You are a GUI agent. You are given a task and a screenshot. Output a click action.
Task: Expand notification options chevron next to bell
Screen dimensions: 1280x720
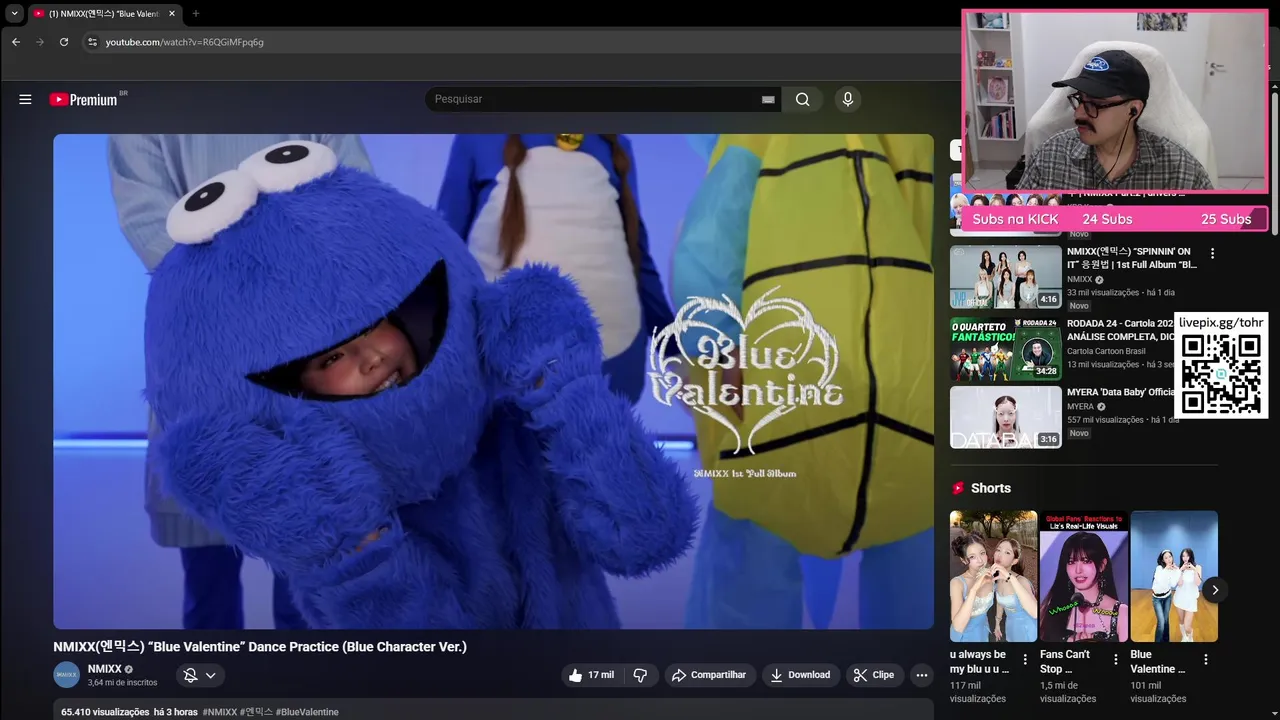point(211,675)
